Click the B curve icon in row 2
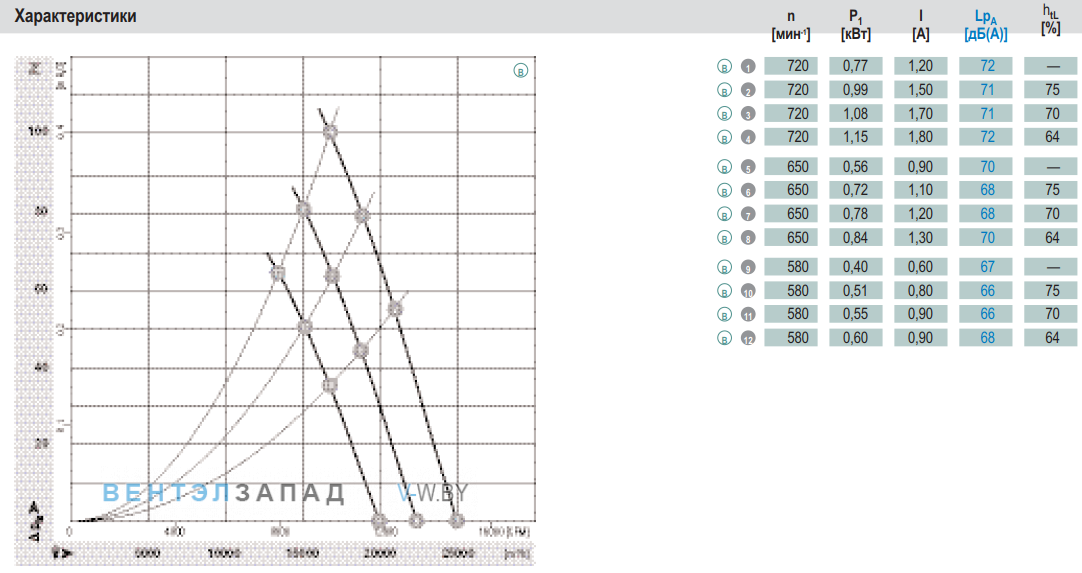Viewport: 1082px width, 573px height. click(x=724, y=90)
